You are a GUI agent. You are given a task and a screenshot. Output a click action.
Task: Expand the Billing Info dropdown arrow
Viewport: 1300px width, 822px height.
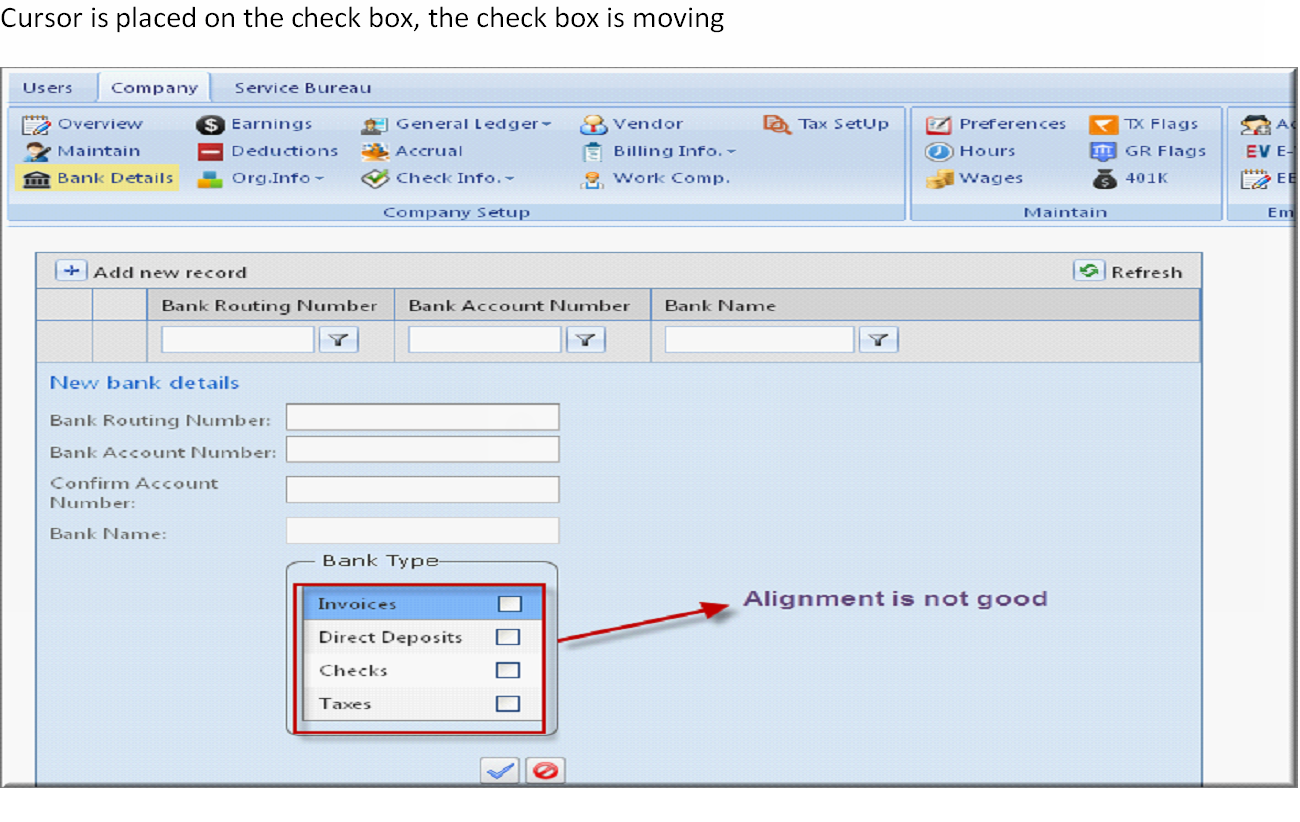[731, 152]
